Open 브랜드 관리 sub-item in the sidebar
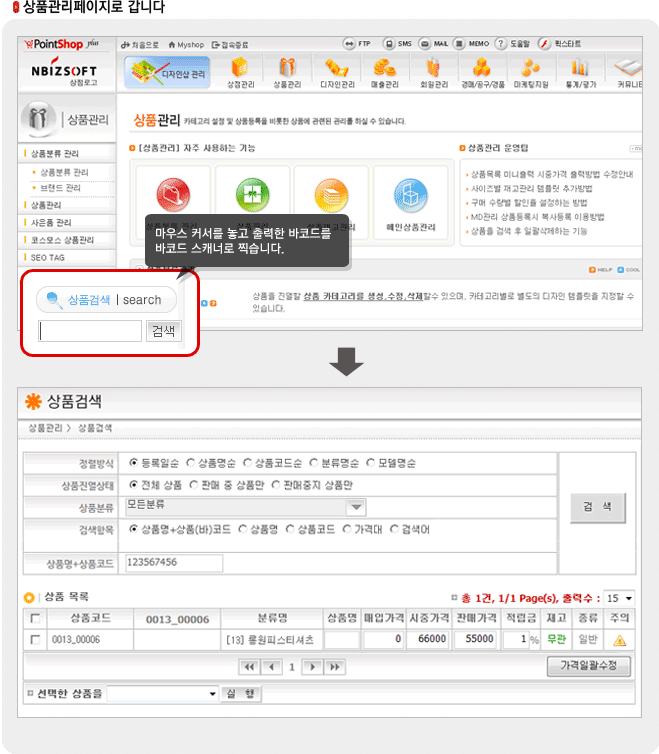Image resolution: width=659 pixels, height=754 pixels. (60, 188)
